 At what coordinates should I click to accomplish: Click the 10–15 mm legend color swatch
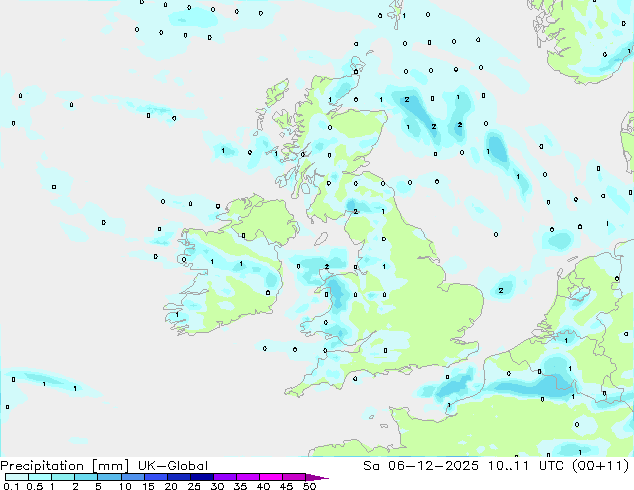coord(132,477)
